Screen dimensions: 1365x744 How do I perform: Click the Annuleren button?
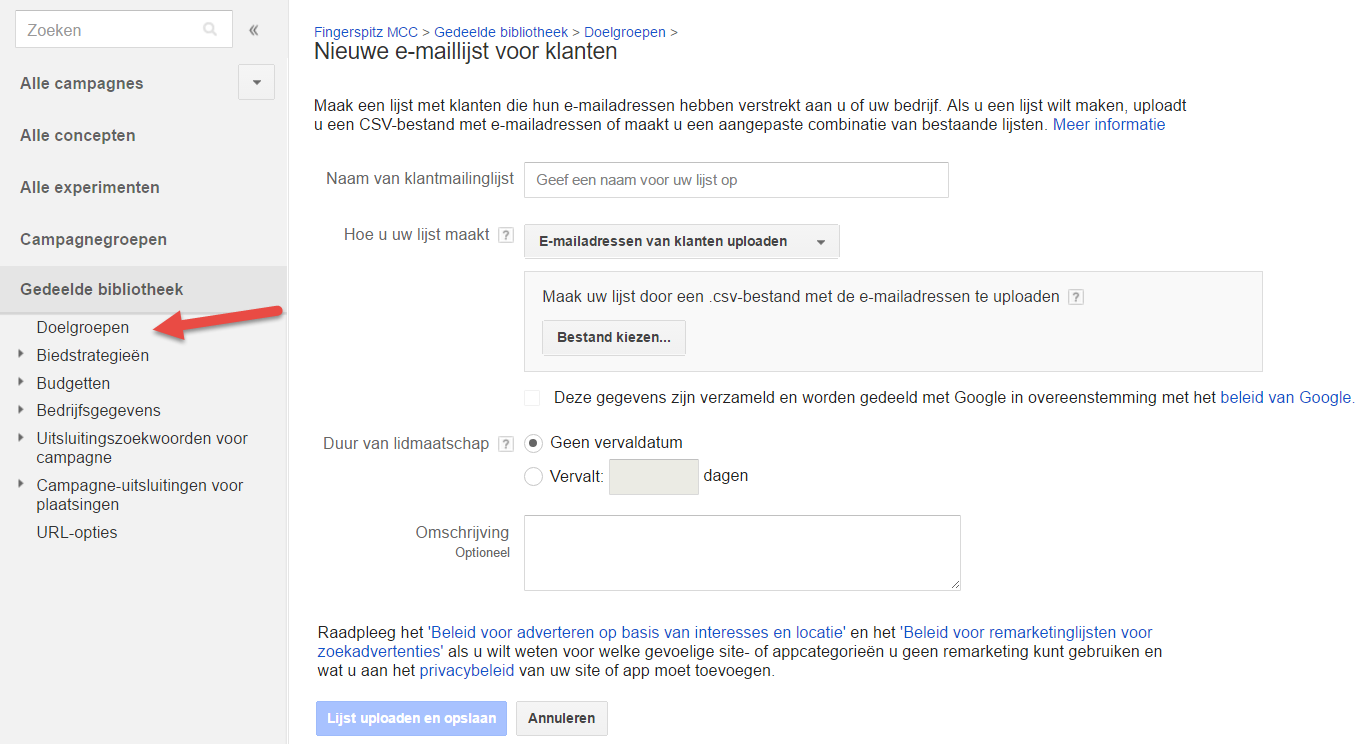click(561, 718)
